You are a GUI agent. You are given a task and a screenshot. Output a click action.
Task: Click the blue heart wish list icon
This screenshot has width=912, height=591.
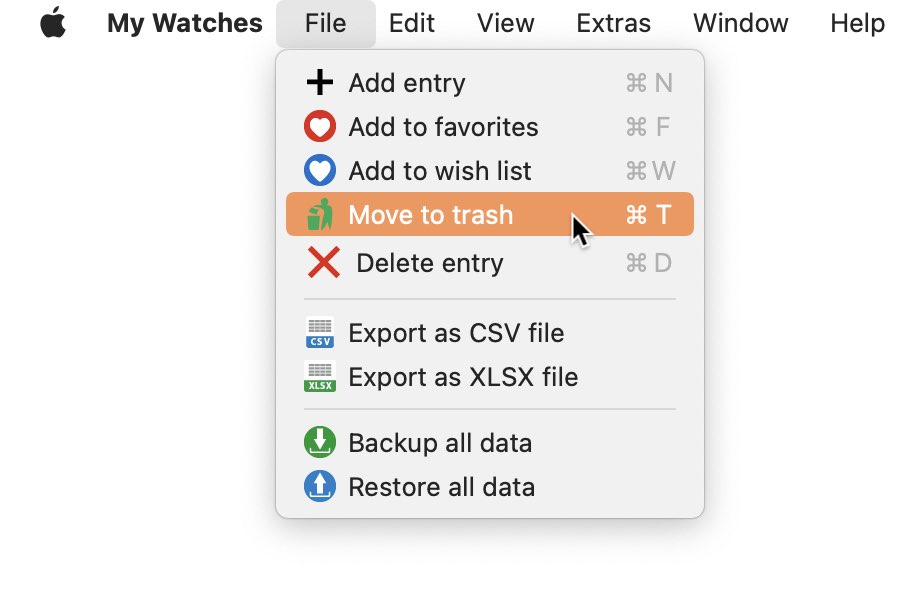(x=320, y=170)
